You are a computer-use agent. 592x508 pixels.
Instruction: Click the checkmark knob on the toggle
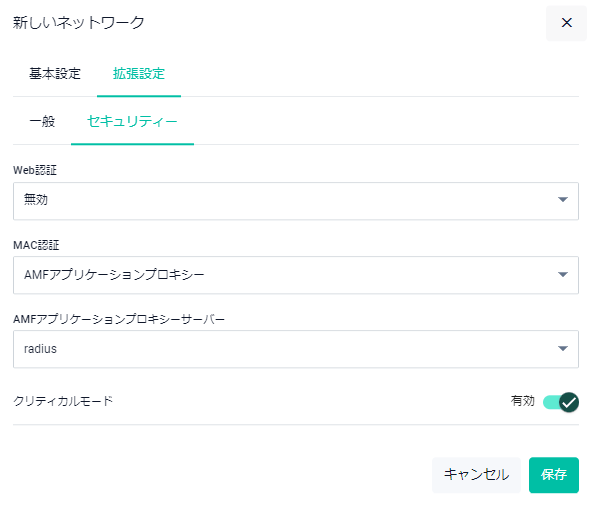click(x=569, y=402)
